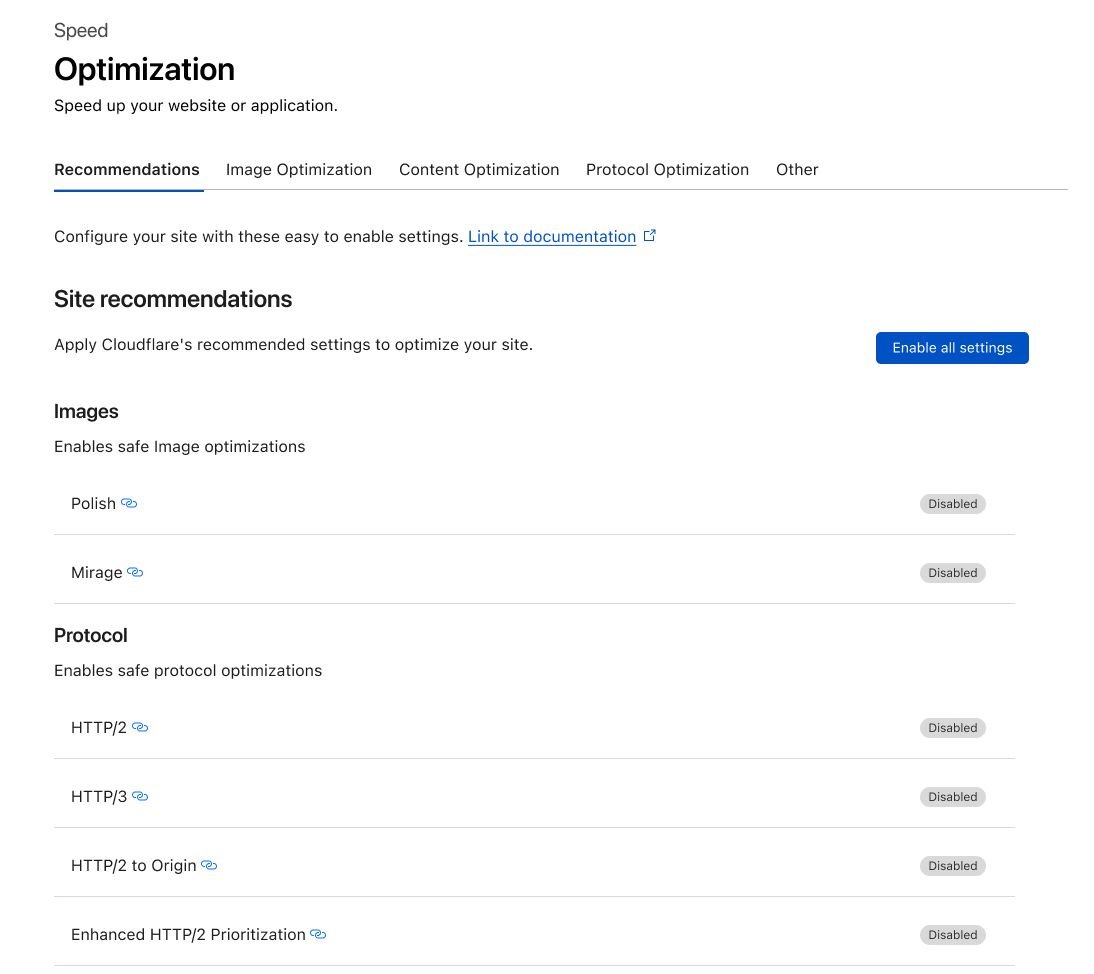Click the anchor link icon next to HTTP/2

(x=140, y=727)
